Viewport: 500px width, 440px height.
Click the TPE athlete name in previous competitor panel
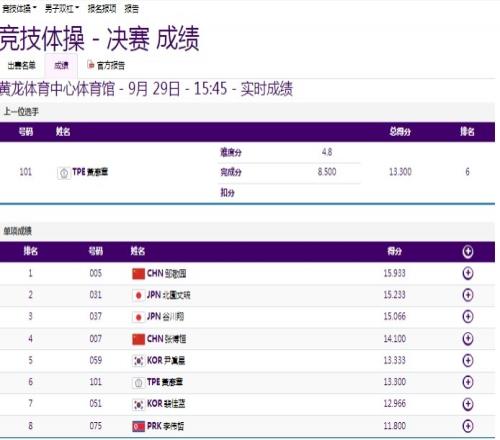click(90, 172)
